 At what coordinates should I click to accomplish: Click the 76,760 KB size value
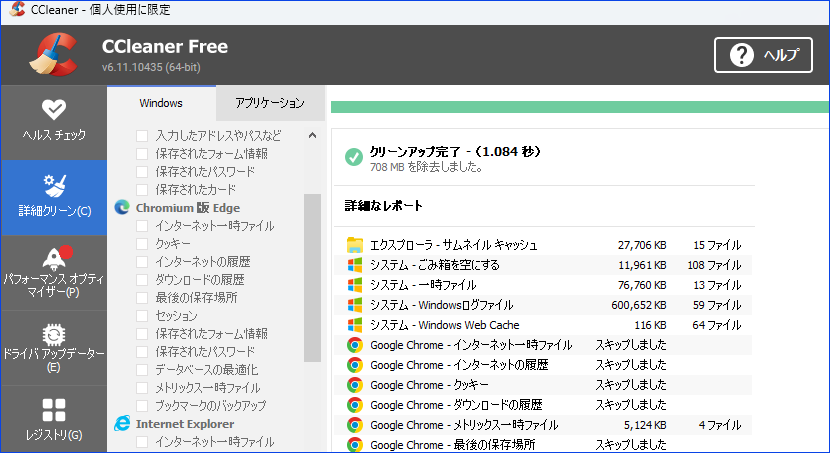pyautogui.click(x=642, y=285)
